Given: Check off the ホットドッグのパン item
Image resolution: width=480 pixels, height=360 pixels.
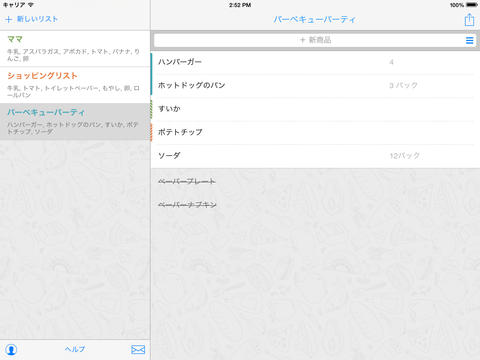Looking at the screenshot, I should click(315, 85).
